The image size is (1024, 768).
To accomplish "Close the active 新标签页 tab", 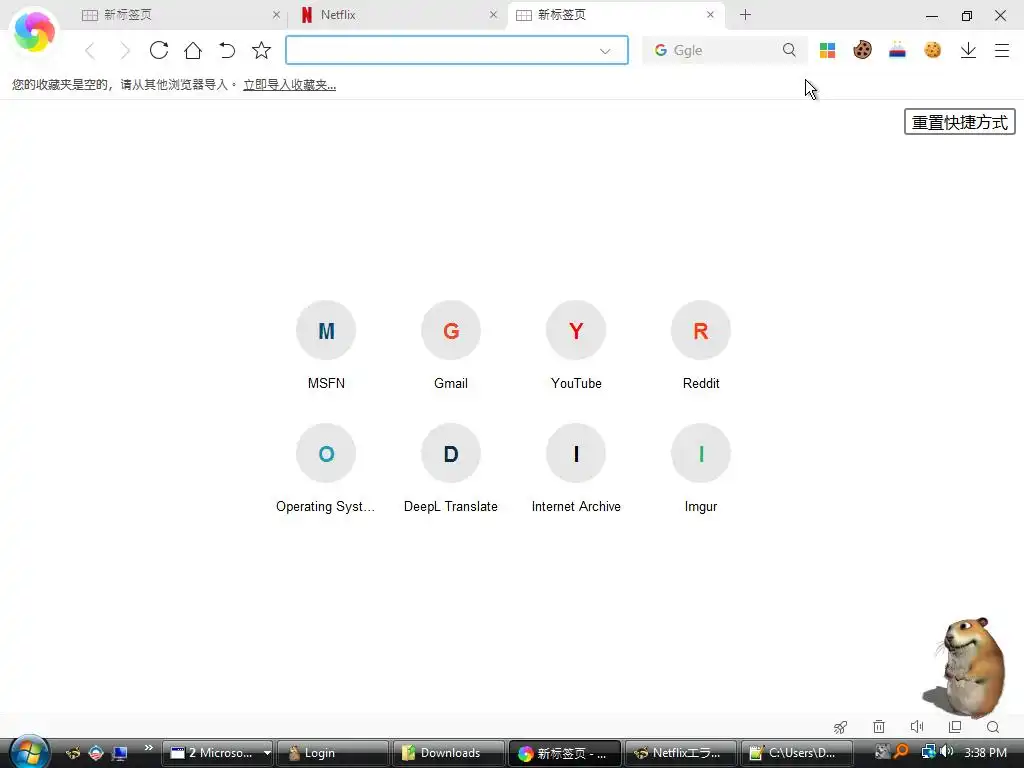I will tap(710, 14).
